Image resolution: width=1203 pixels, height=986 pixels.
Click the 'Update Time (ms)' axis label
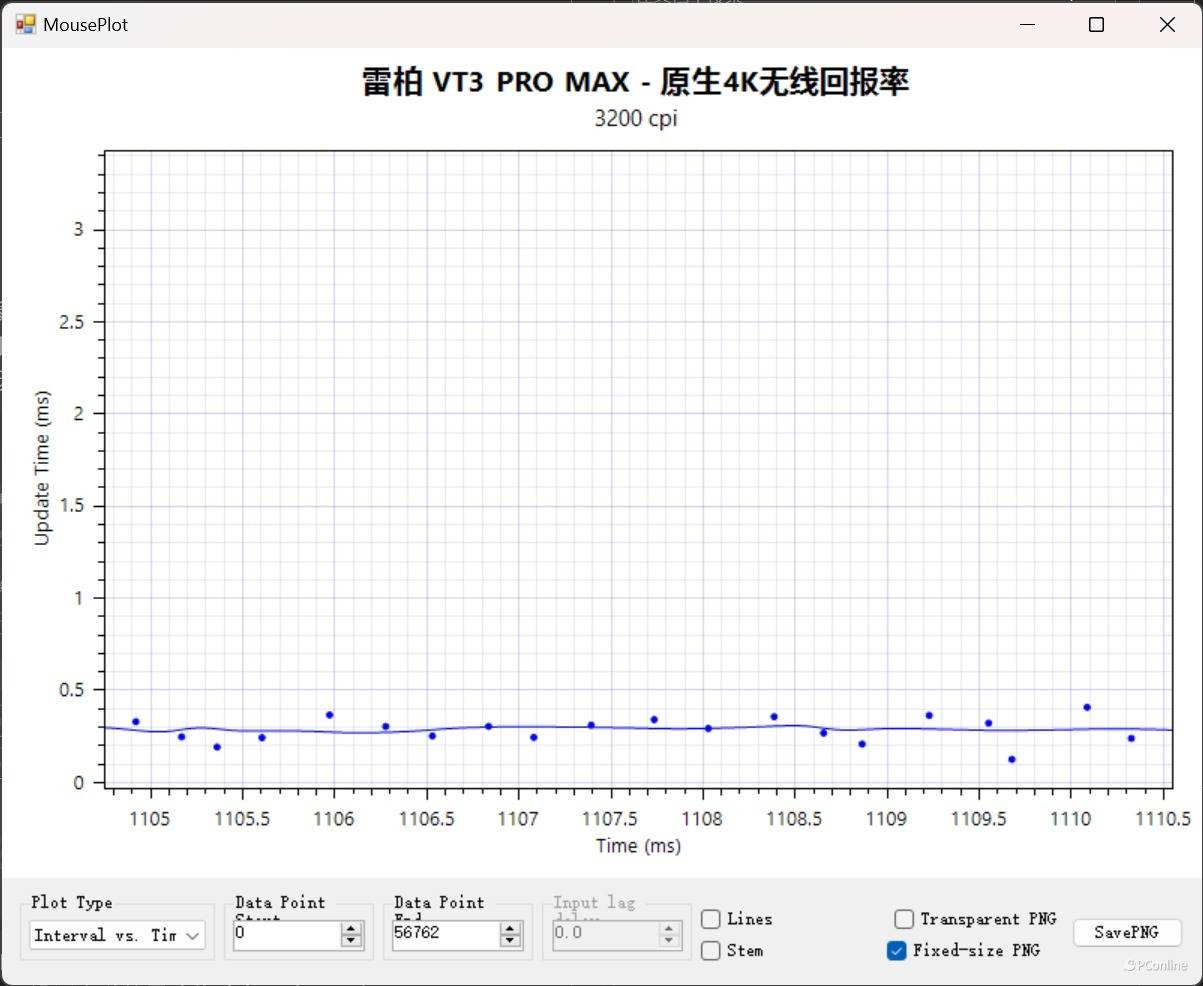click(42, 468)
